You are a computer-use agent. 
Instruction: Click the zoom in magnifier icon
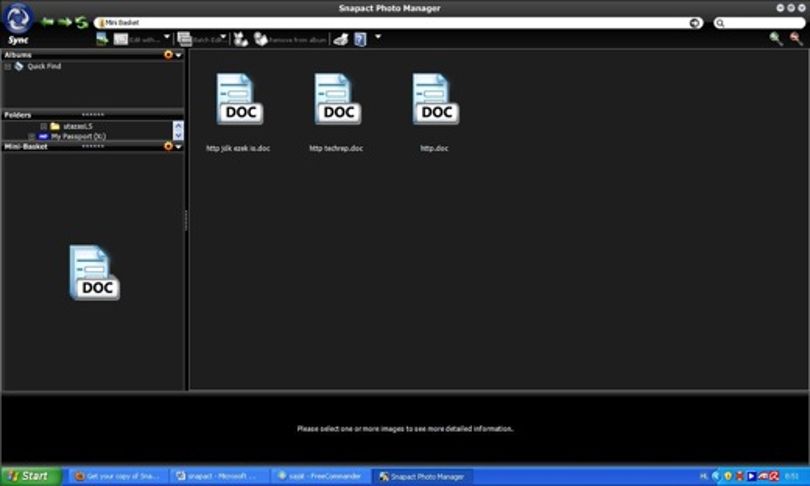(x=775, y=39)
